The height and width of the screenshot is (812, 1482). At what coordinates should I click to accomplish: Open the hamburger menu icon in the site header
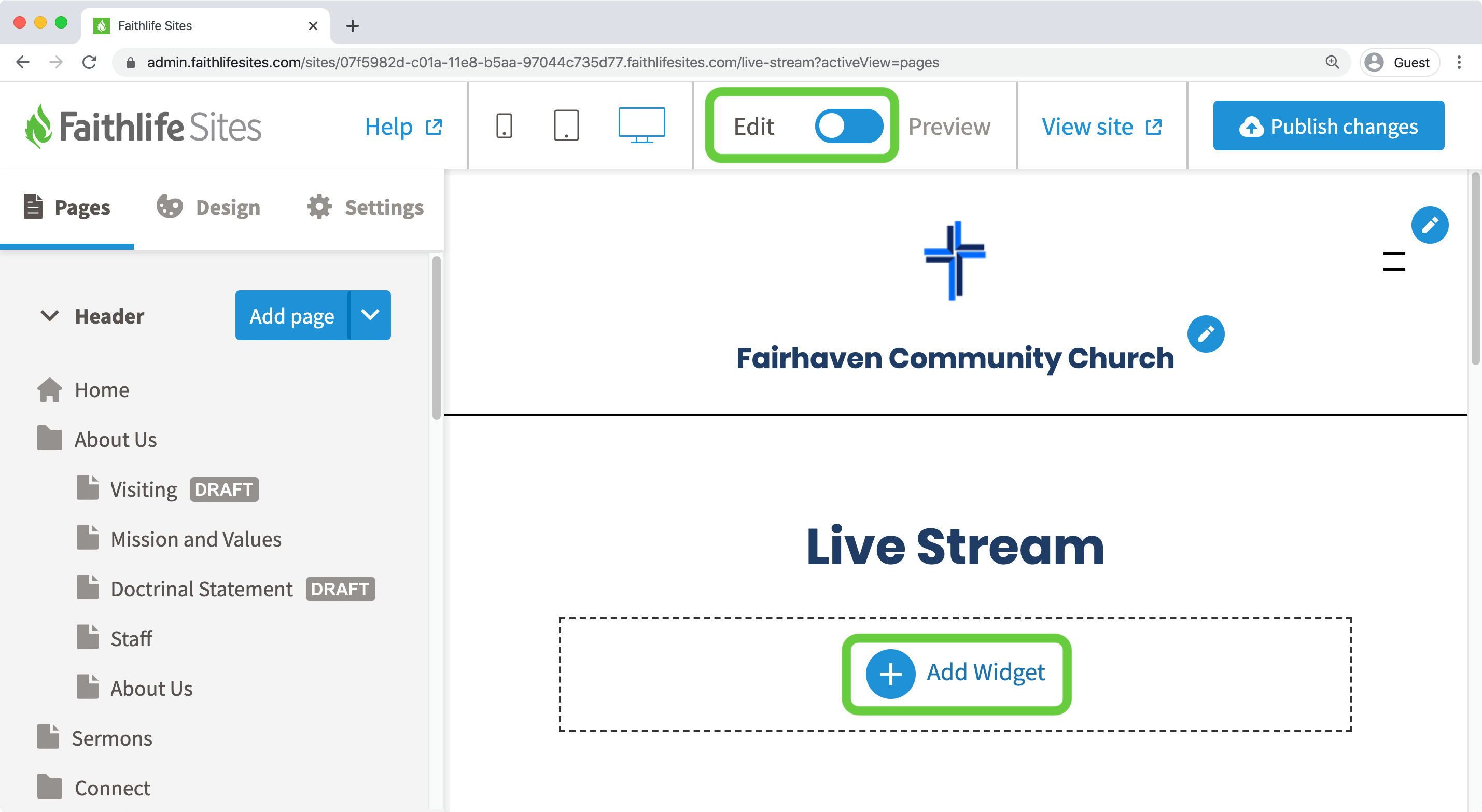[x=1394, y=261]
